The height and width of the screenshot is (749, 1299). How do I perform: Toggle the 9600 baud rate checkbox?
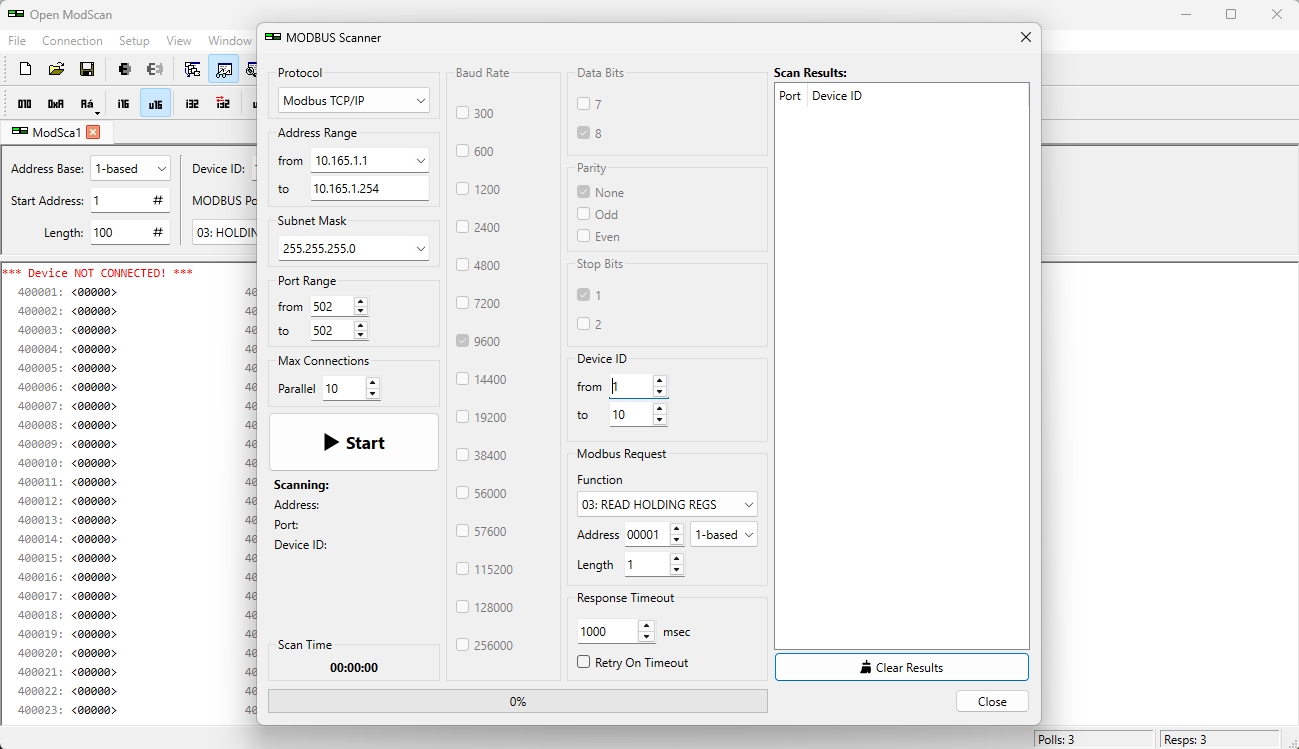click(x=463, y=341)
